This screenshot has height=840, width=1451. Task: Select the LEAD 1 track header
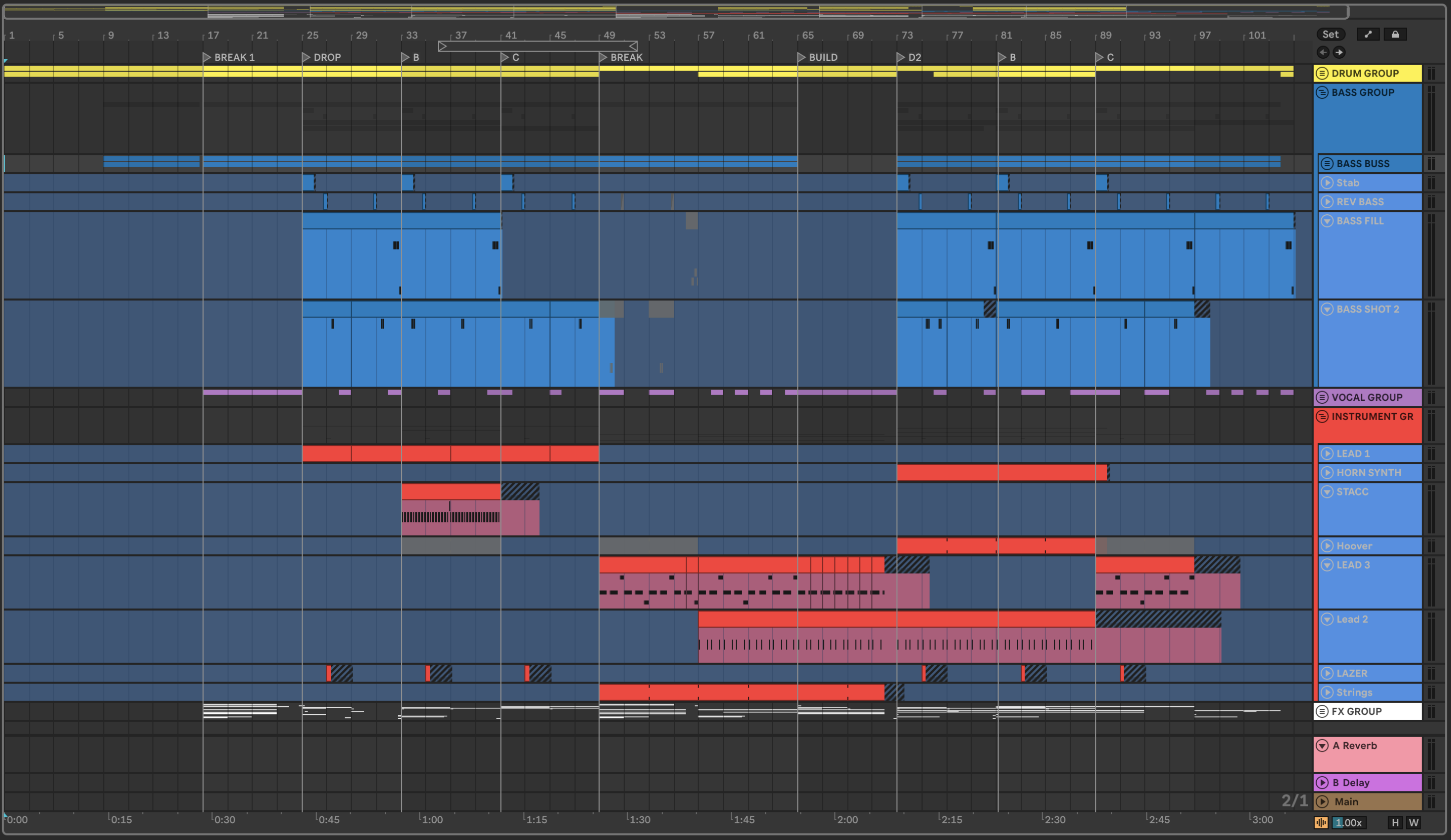(1382, 453)
